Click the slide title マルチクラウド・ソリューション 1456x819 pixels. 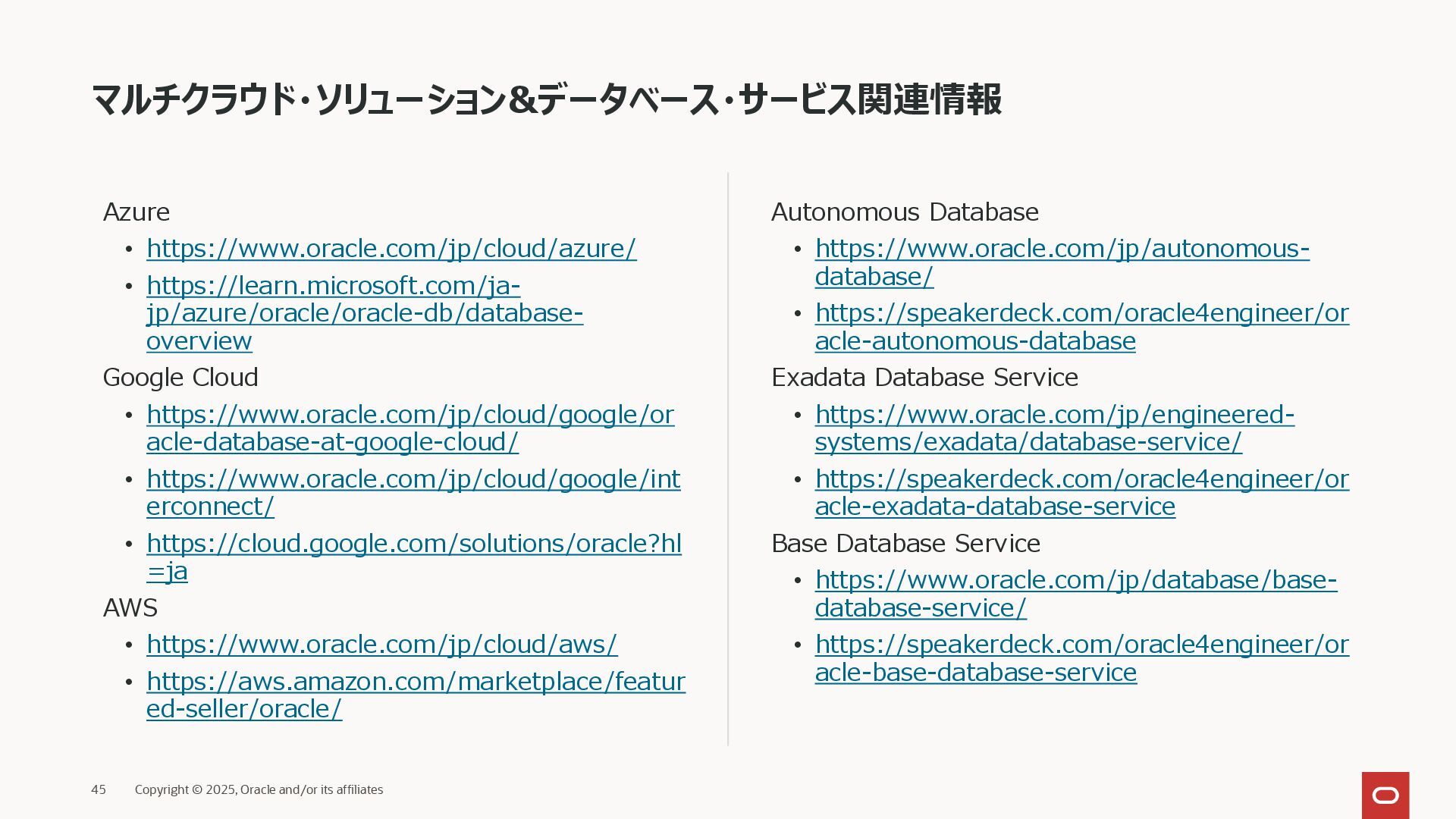pyautogui.click(x=546, y=99)
